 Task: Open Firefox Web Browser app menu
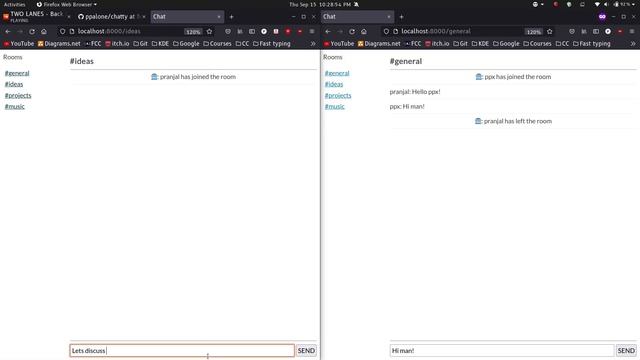point(67,4)
